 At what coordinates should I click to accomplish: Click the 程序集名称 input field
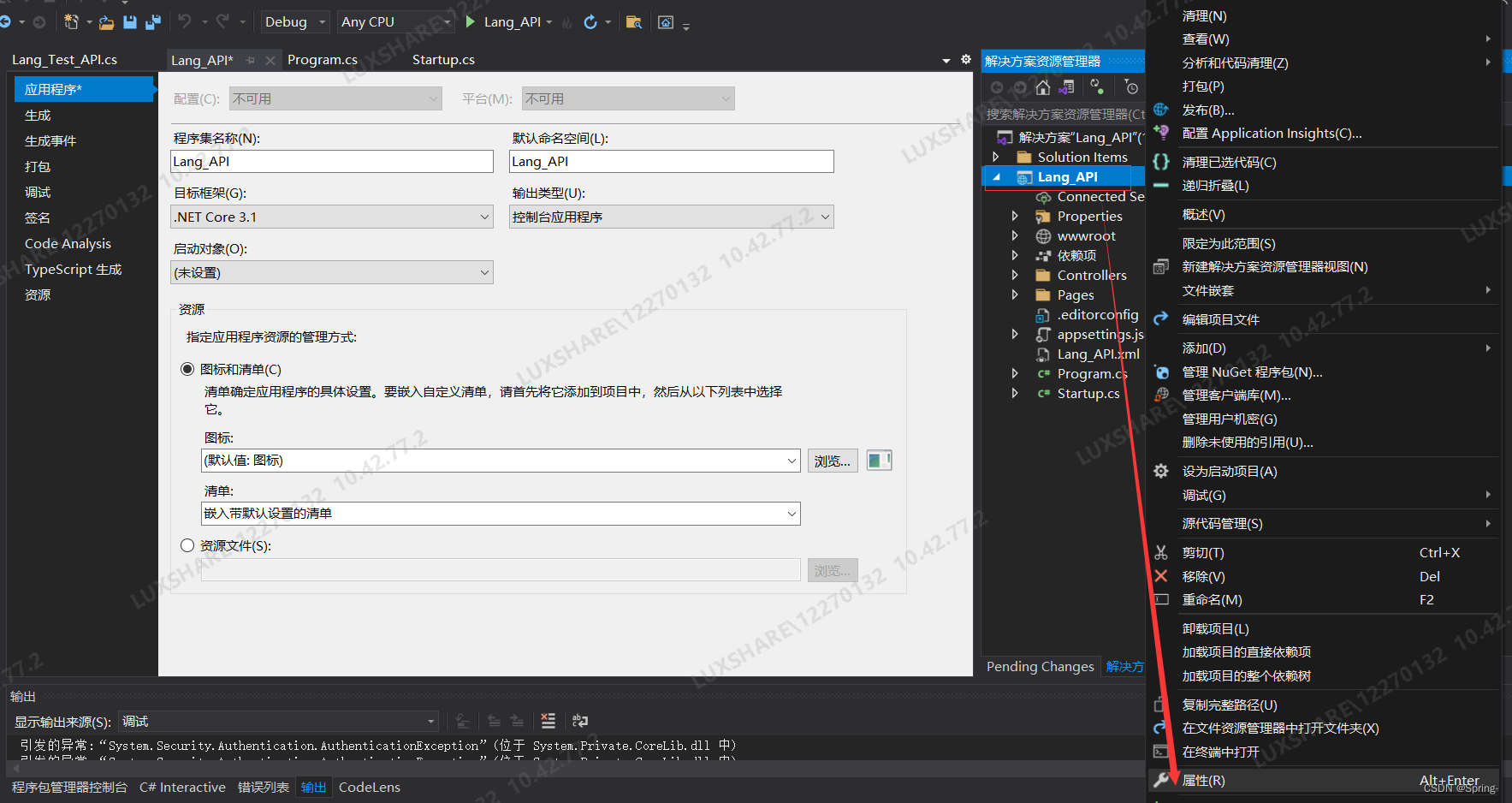click(332, 161)
